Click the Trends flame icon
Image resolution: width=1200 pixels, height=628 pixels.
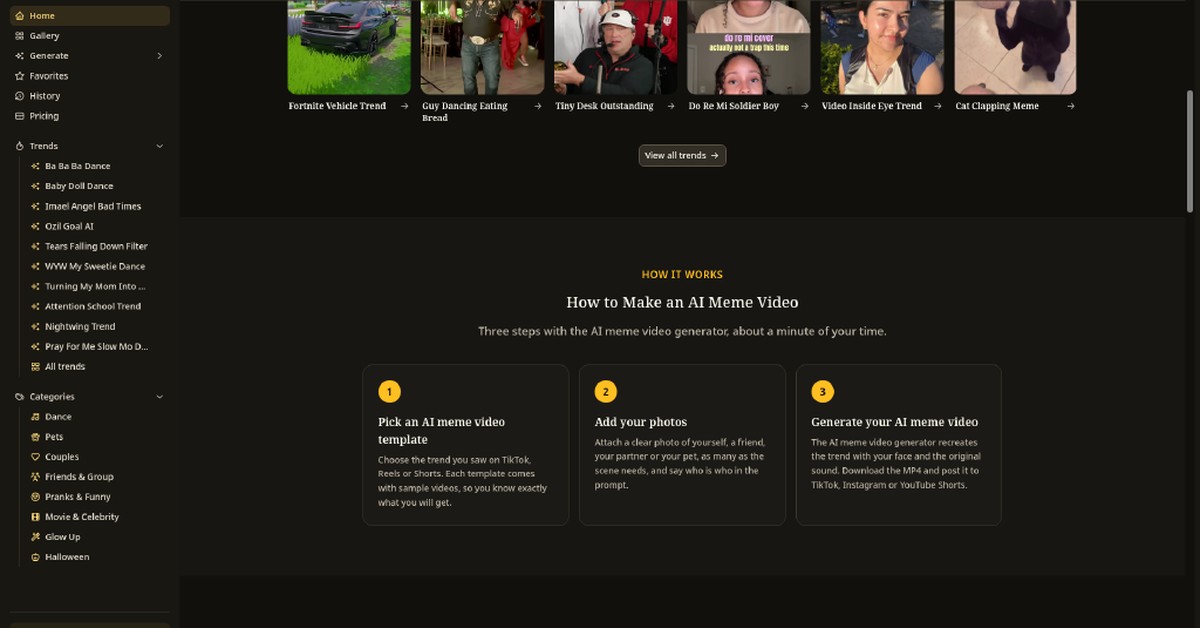point(19,146)
